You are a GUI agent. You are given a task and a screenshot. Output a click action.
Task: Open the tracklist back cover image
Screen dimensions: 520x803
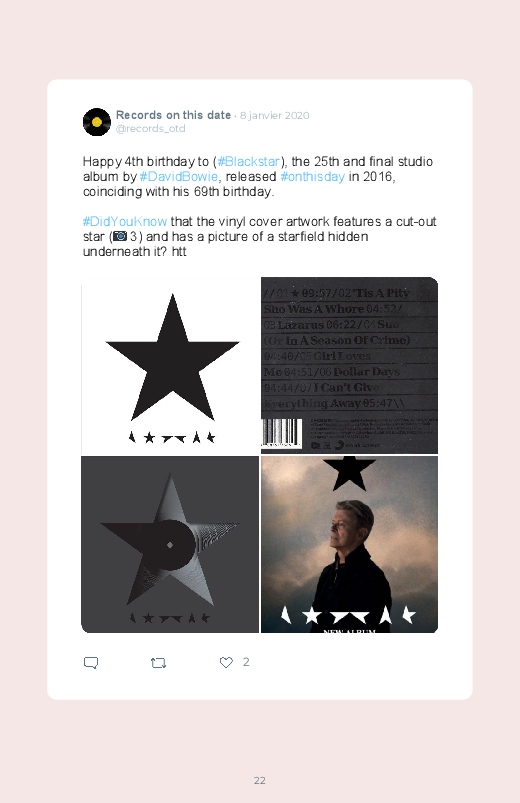(349, 366)
